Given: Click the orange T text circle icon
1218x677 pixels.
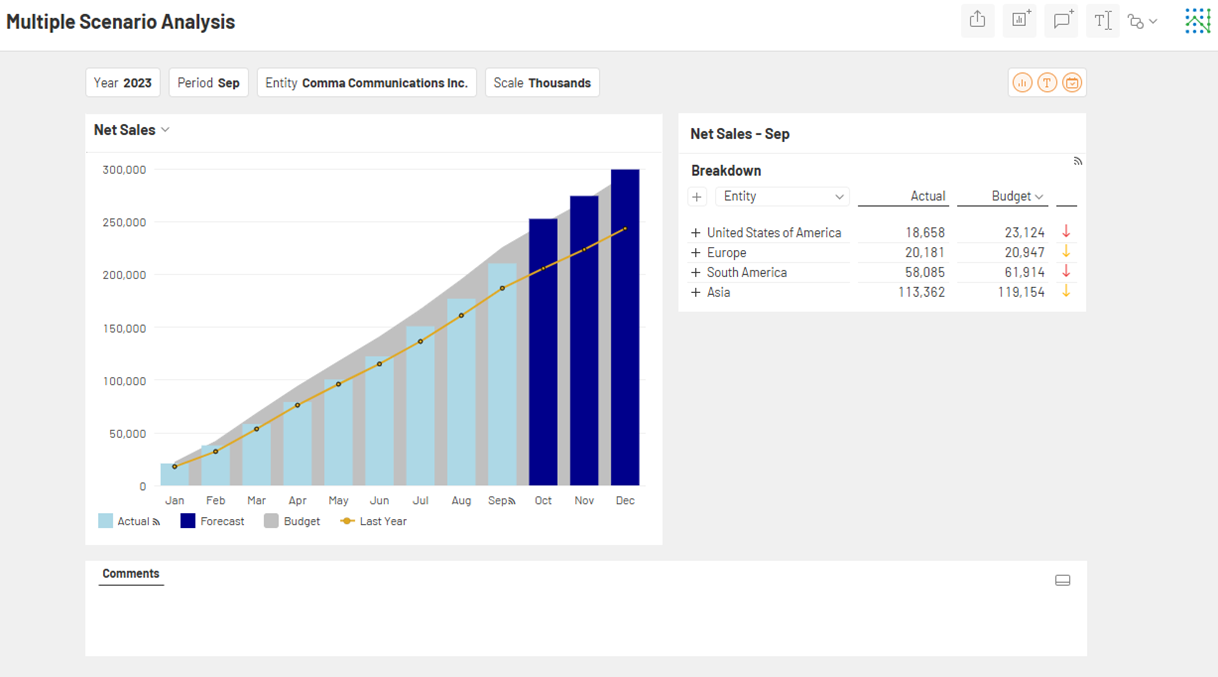Looking at the screenshot, I should click(1047, 83).
